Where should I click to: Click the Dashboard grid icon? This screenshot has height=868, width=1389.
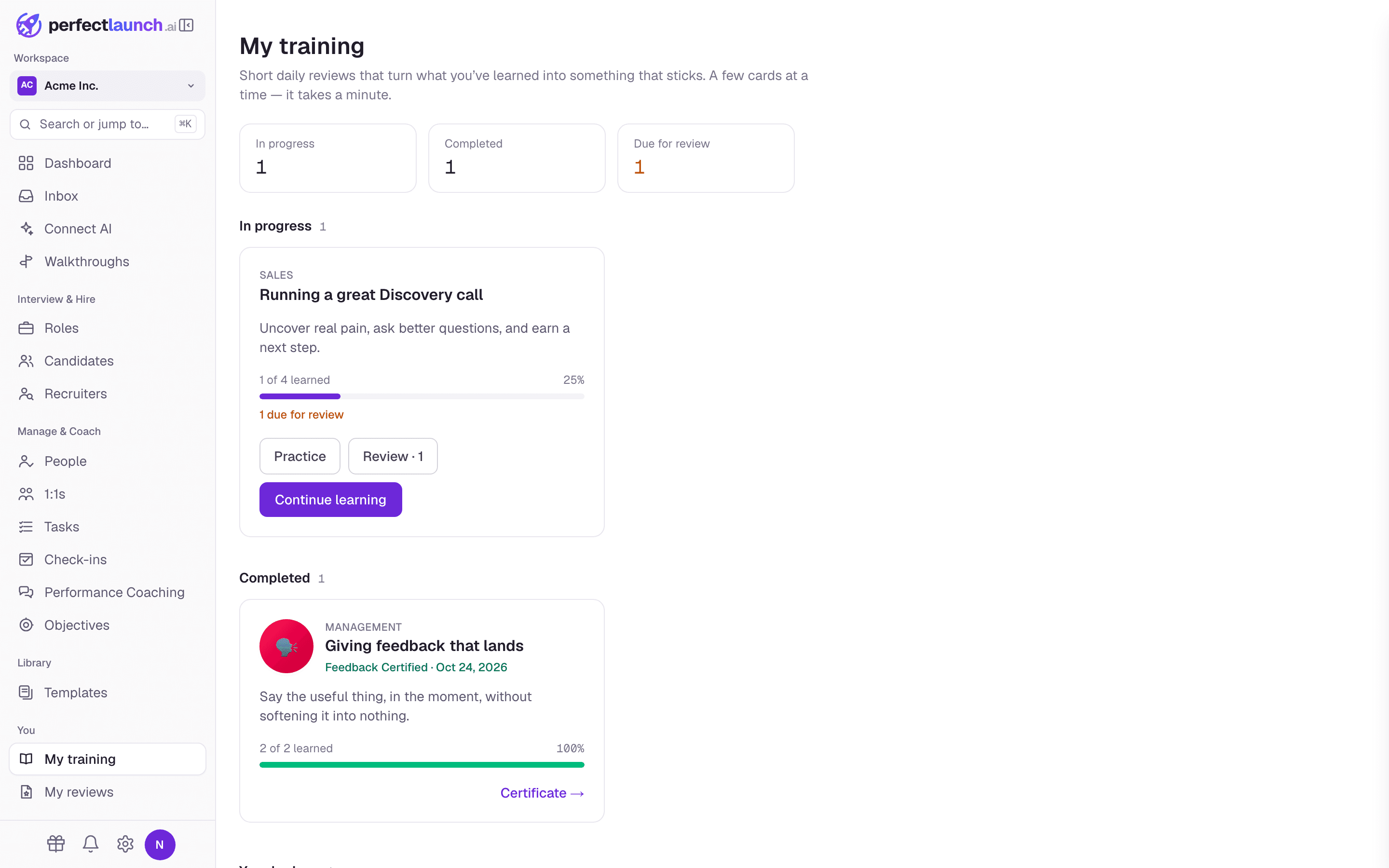(x=26, y=163)
